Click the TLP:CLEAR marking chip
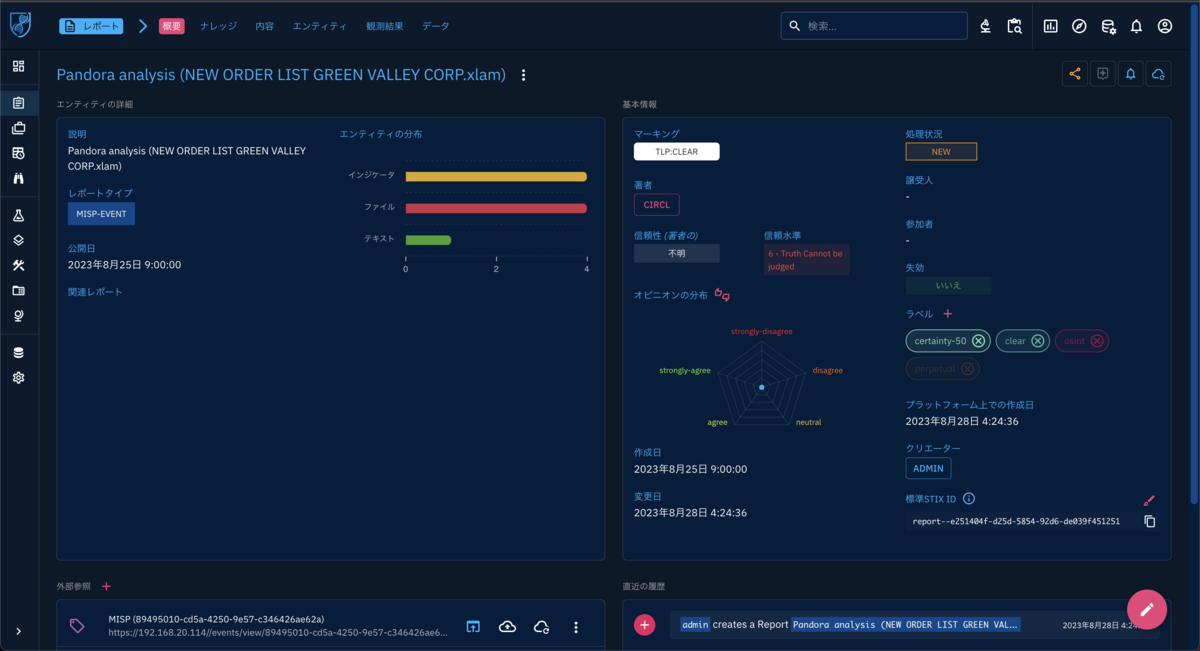The image size is (1200, 651). point(676,152)
